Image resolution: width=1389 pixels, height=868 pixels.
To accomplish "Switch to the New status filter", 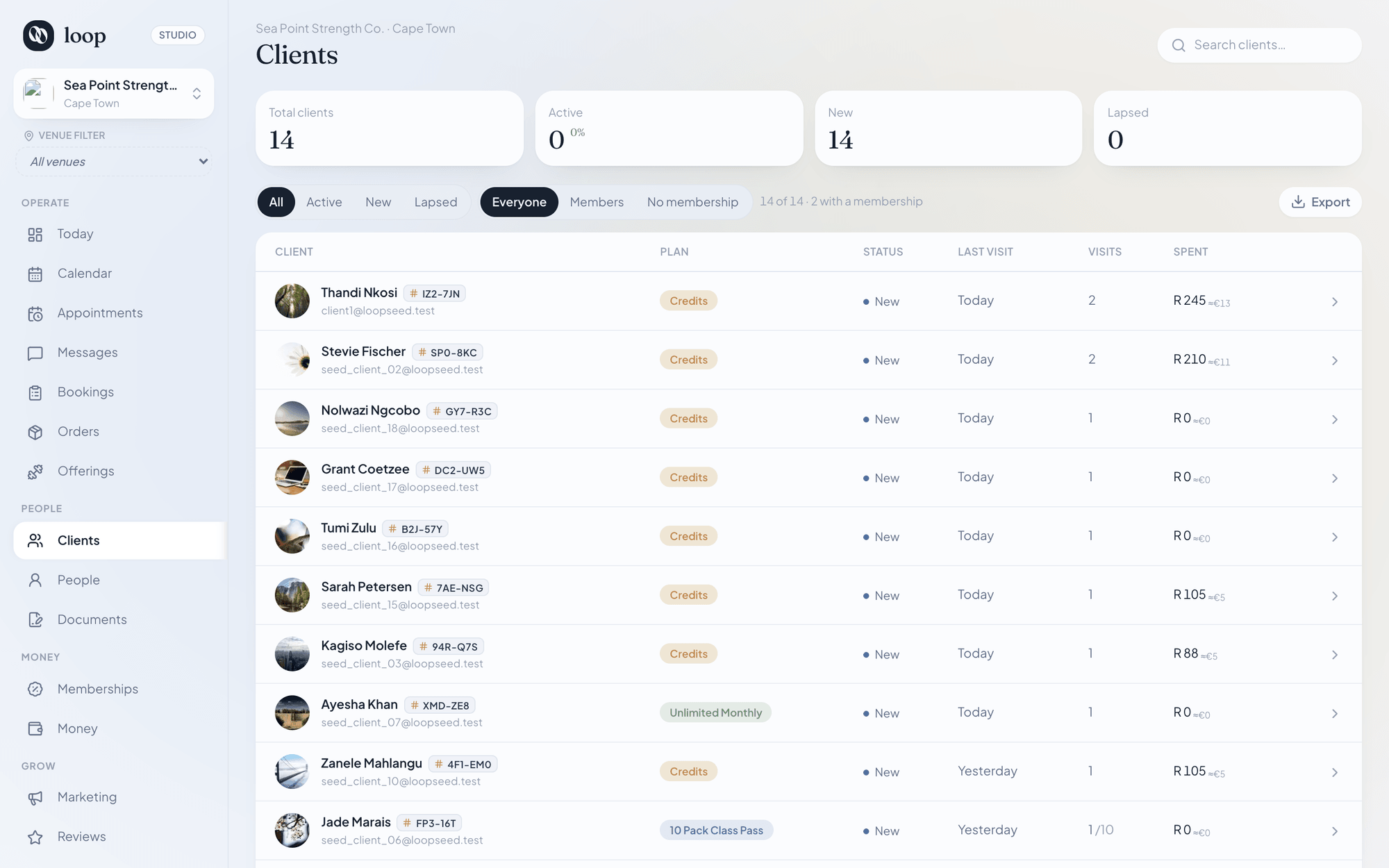I will pyautogui.click(x=379, y=202).
